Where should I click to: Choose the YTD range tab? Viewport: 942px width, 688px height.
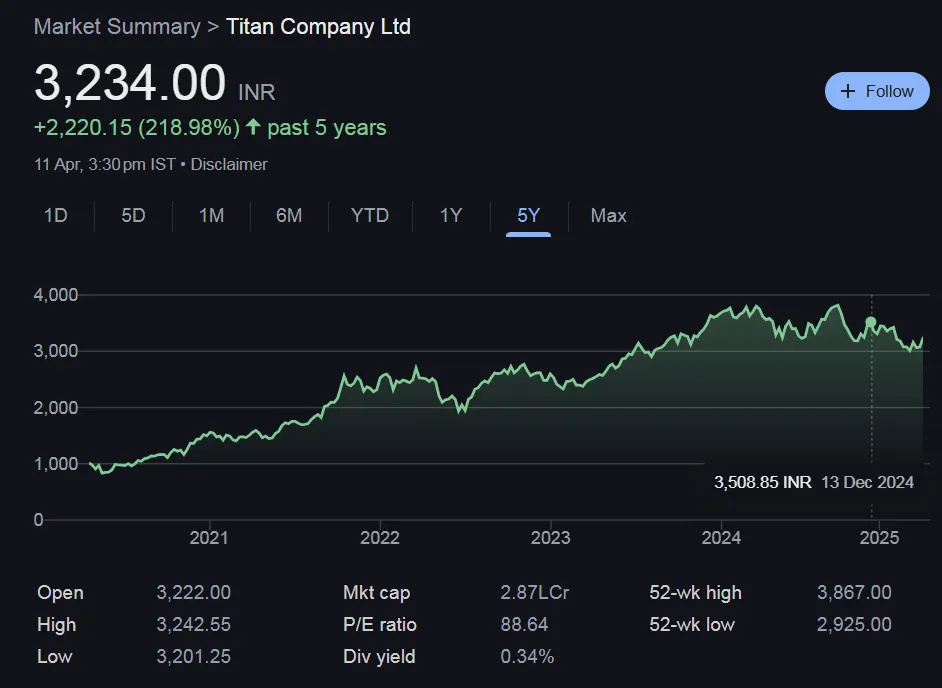370,216
